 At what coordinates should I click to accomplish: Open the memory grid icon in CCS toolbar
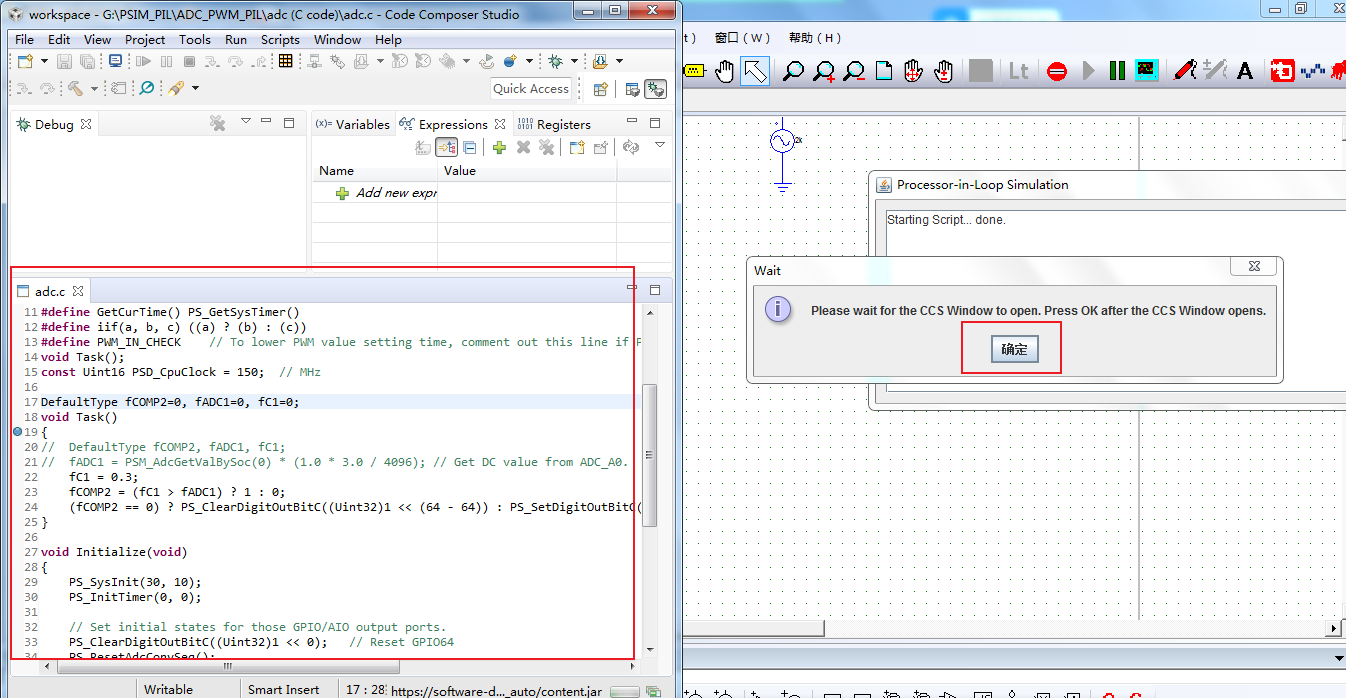tap(286, 62)
